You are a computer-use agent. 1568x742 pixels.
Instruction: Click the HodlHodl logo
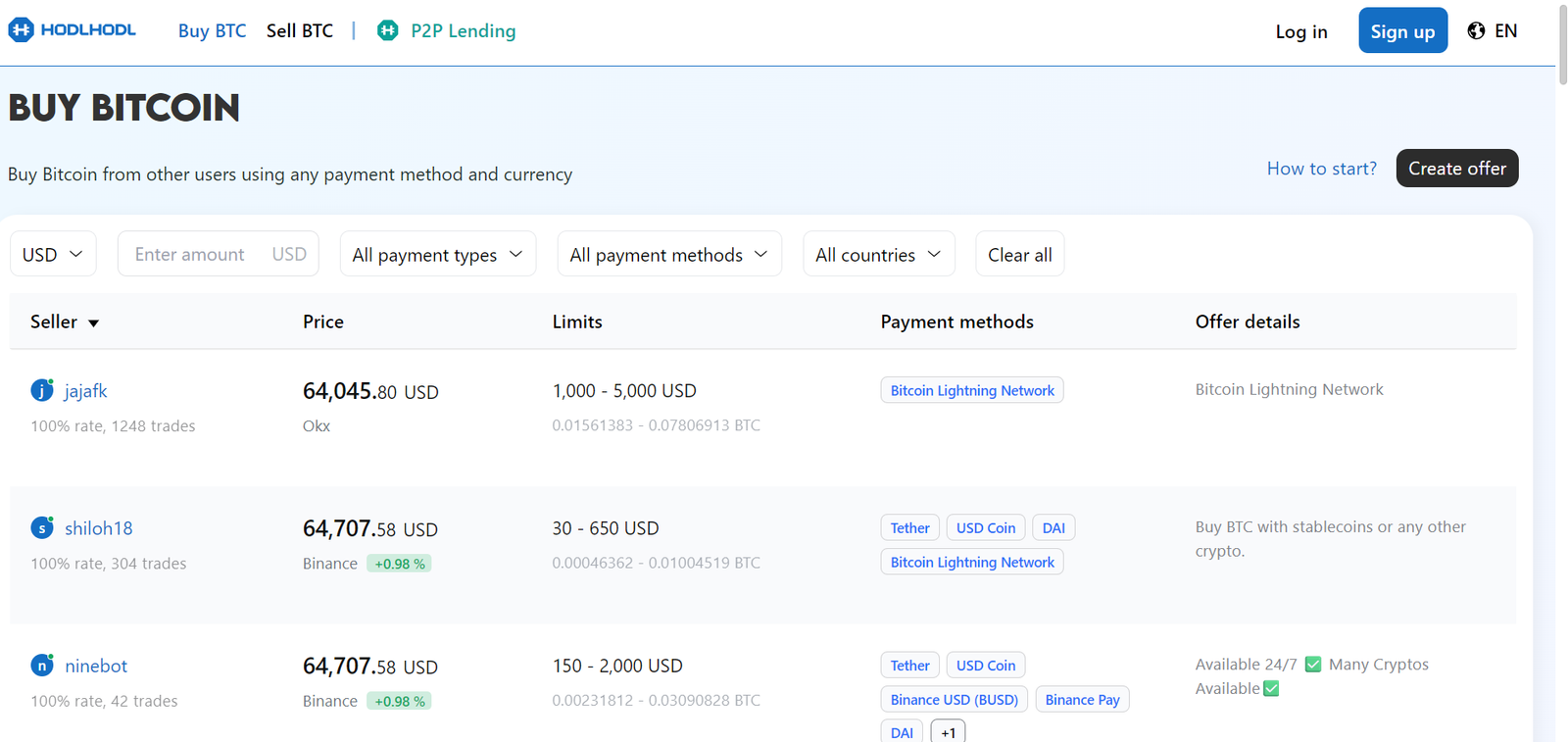pos(73,30)
